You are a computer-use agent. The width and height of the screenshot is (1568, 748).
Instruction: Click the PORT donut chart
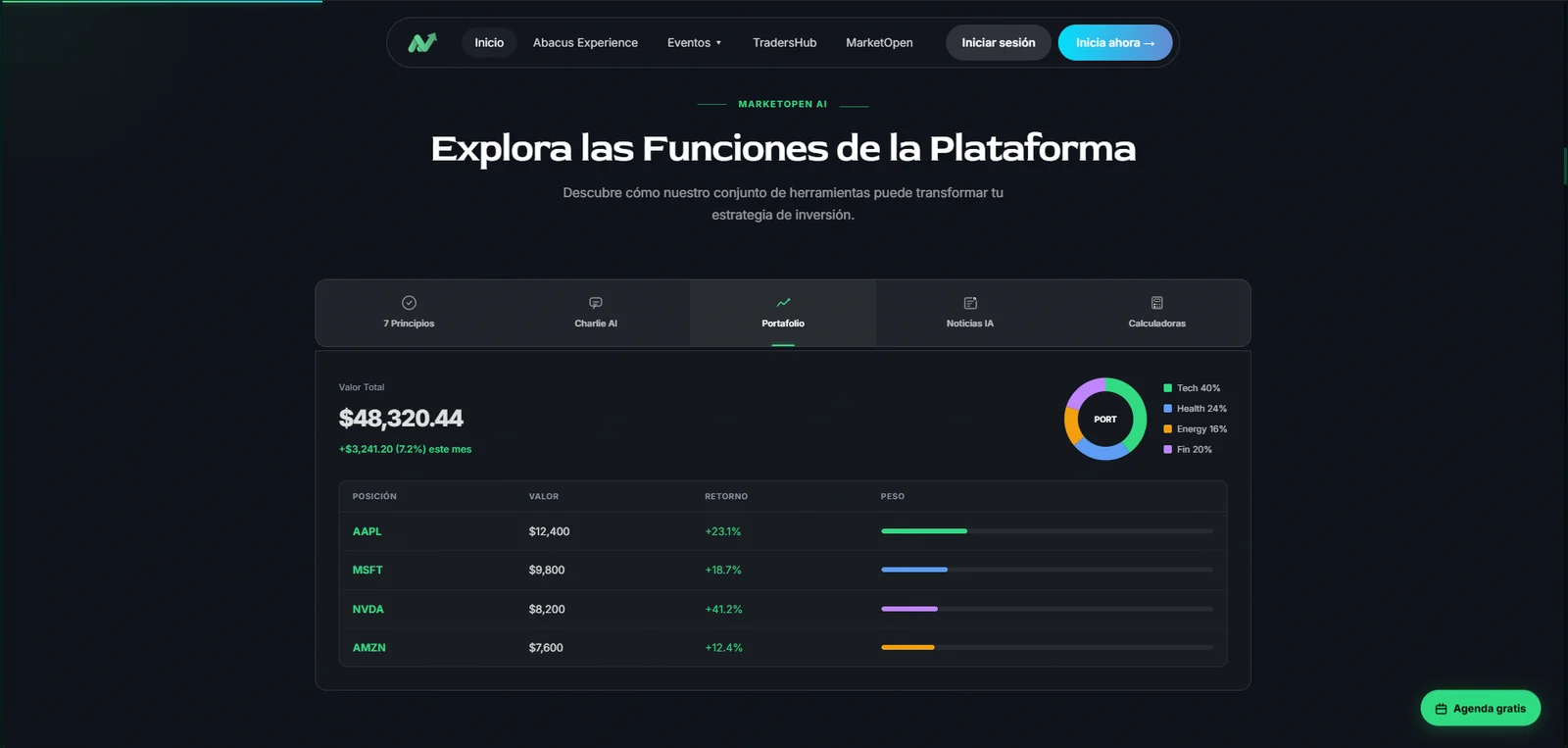click(1105, 419)
